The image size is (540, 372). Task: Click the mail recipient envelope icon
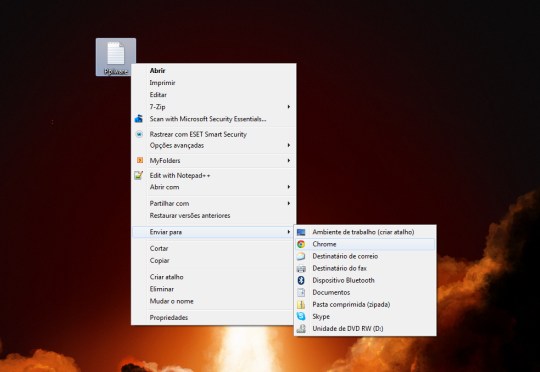coord(301,256)
